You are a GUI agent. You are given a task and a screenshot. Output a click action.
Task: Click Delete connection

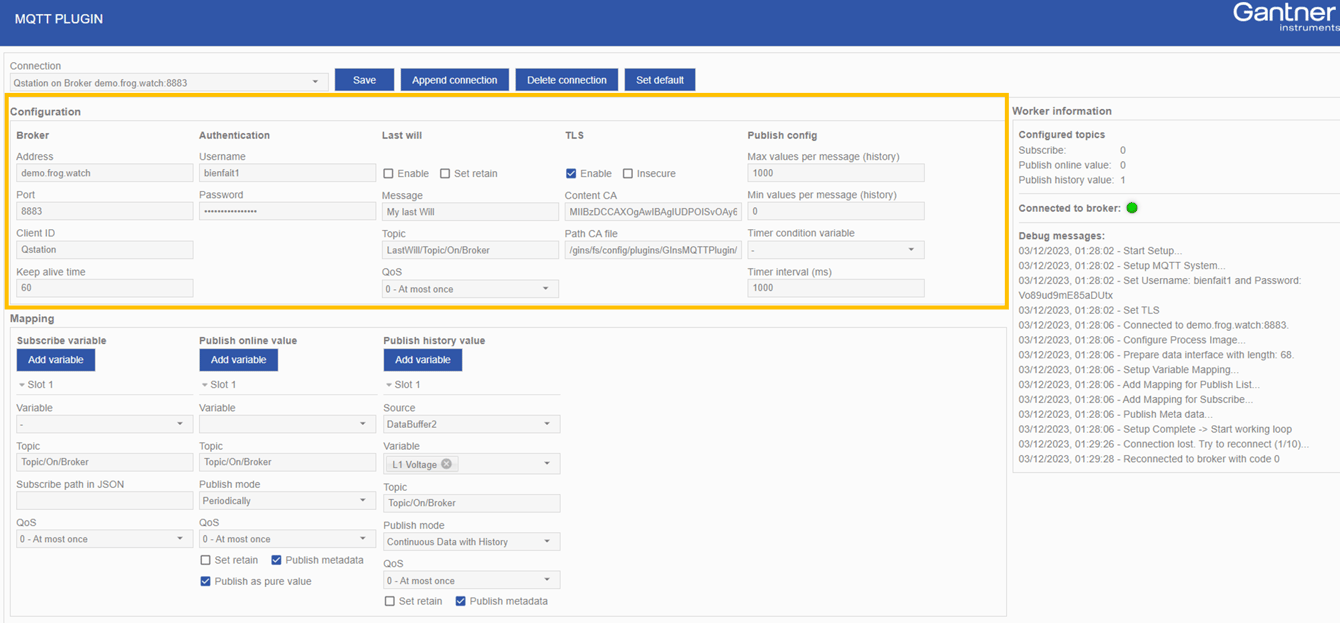coord(566,80)
